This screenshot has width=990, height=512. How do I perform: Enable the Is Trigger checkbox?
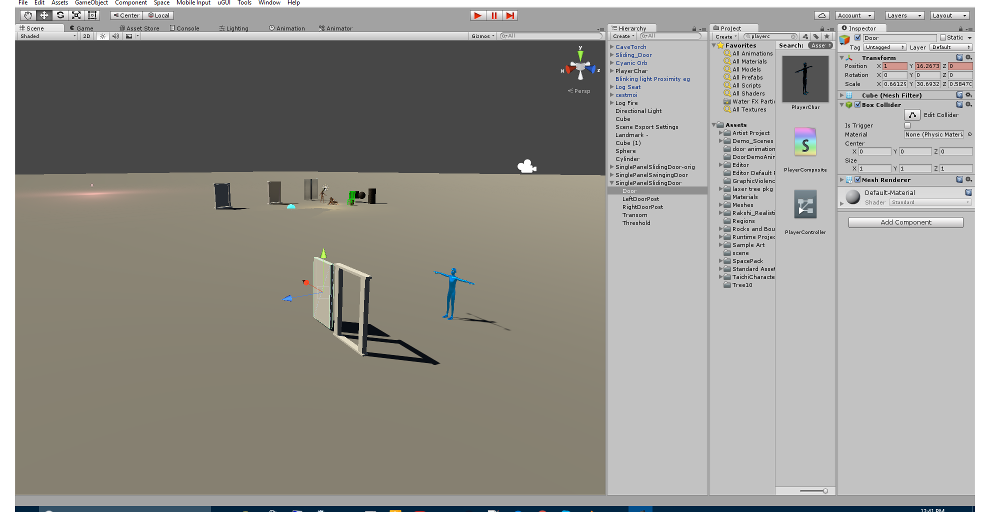coord(907,126)
